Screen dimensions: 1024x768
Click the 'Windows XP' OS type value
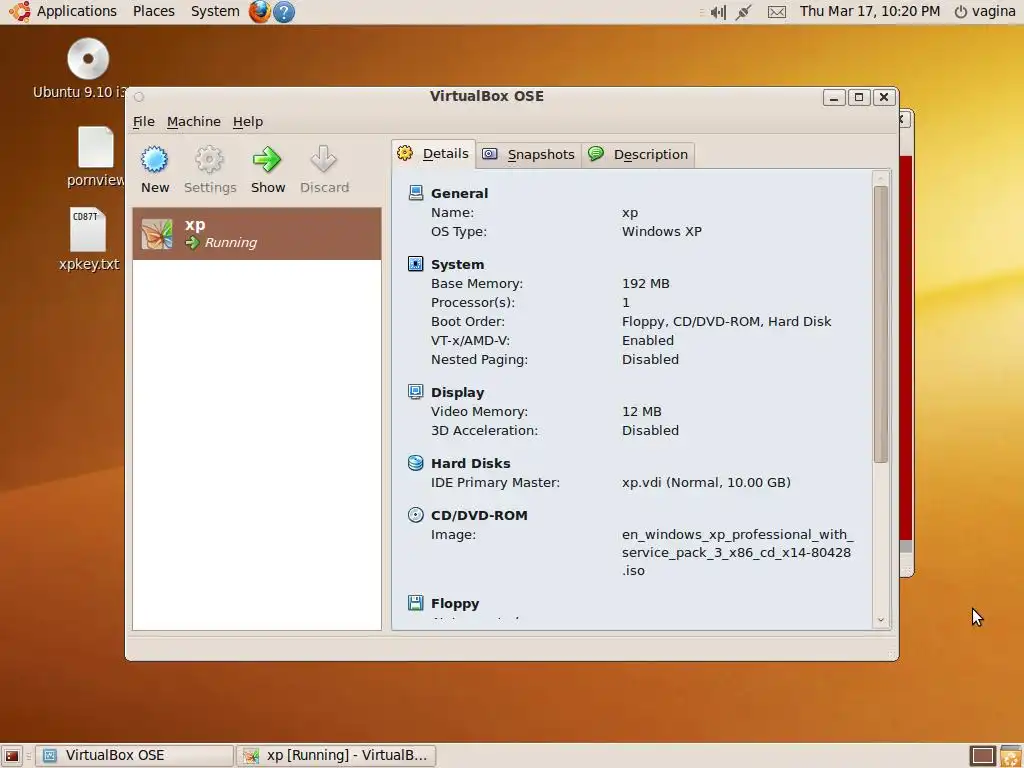(x=662, y=231)
